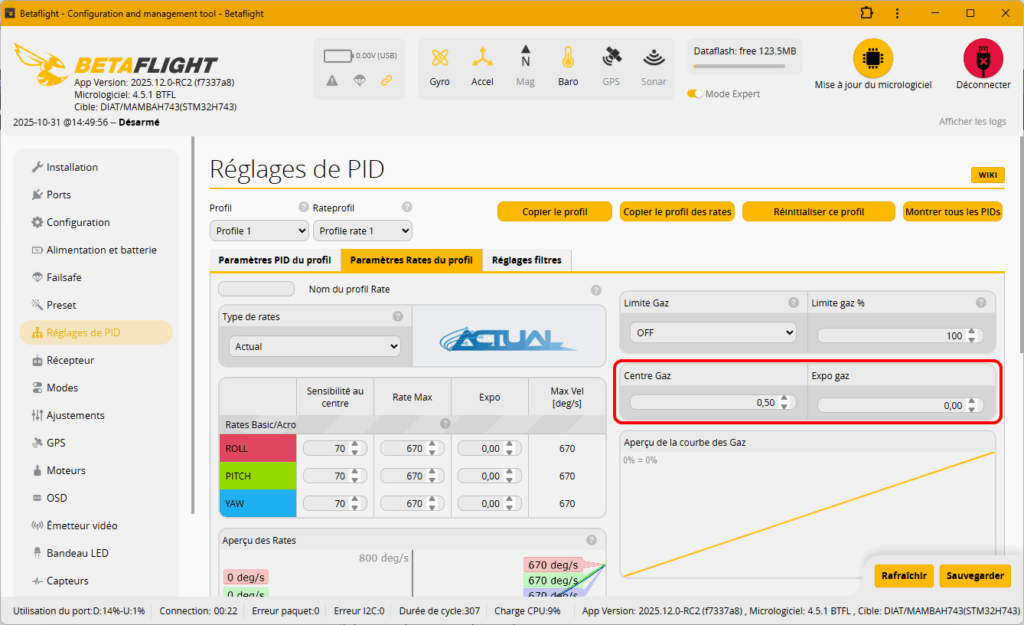Image resolution: width=1024 pixels, height=625 pixels.
Task: Click the Réinitialiser ce profil button
Action: [x=818, y=211]
